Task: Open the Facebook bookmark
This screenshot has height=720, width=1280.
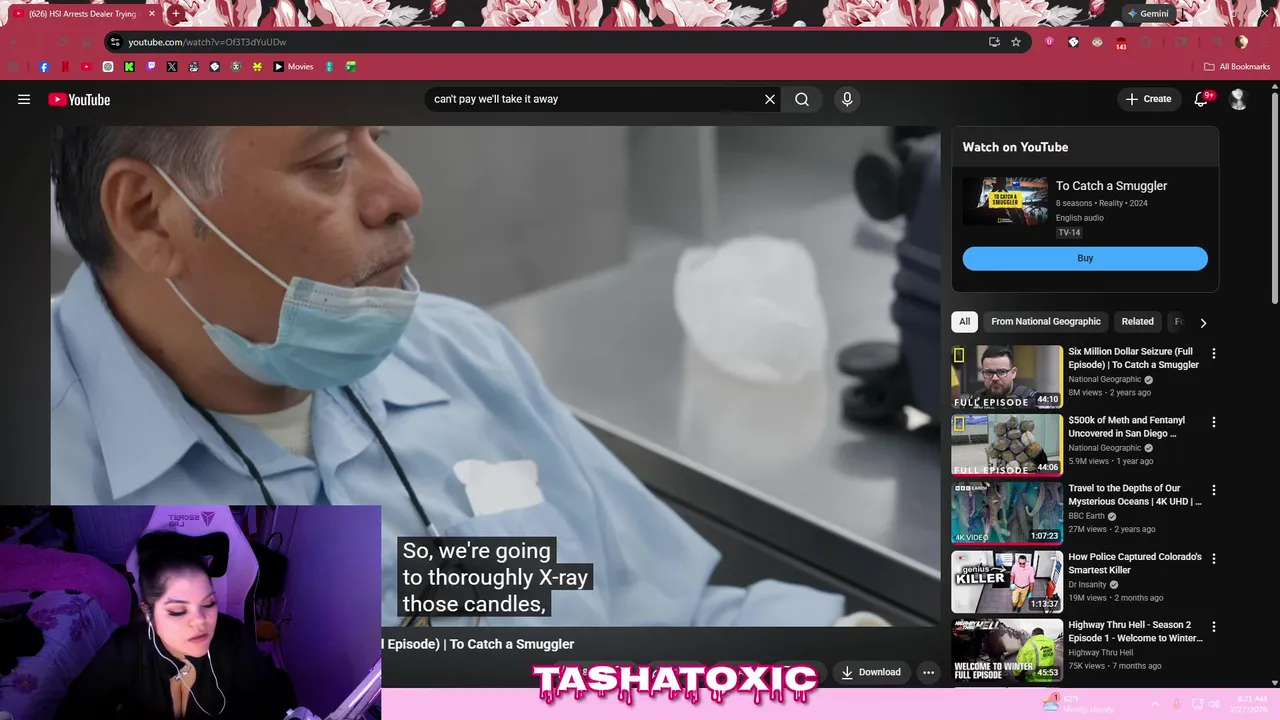Action: [x=44, y=67]
